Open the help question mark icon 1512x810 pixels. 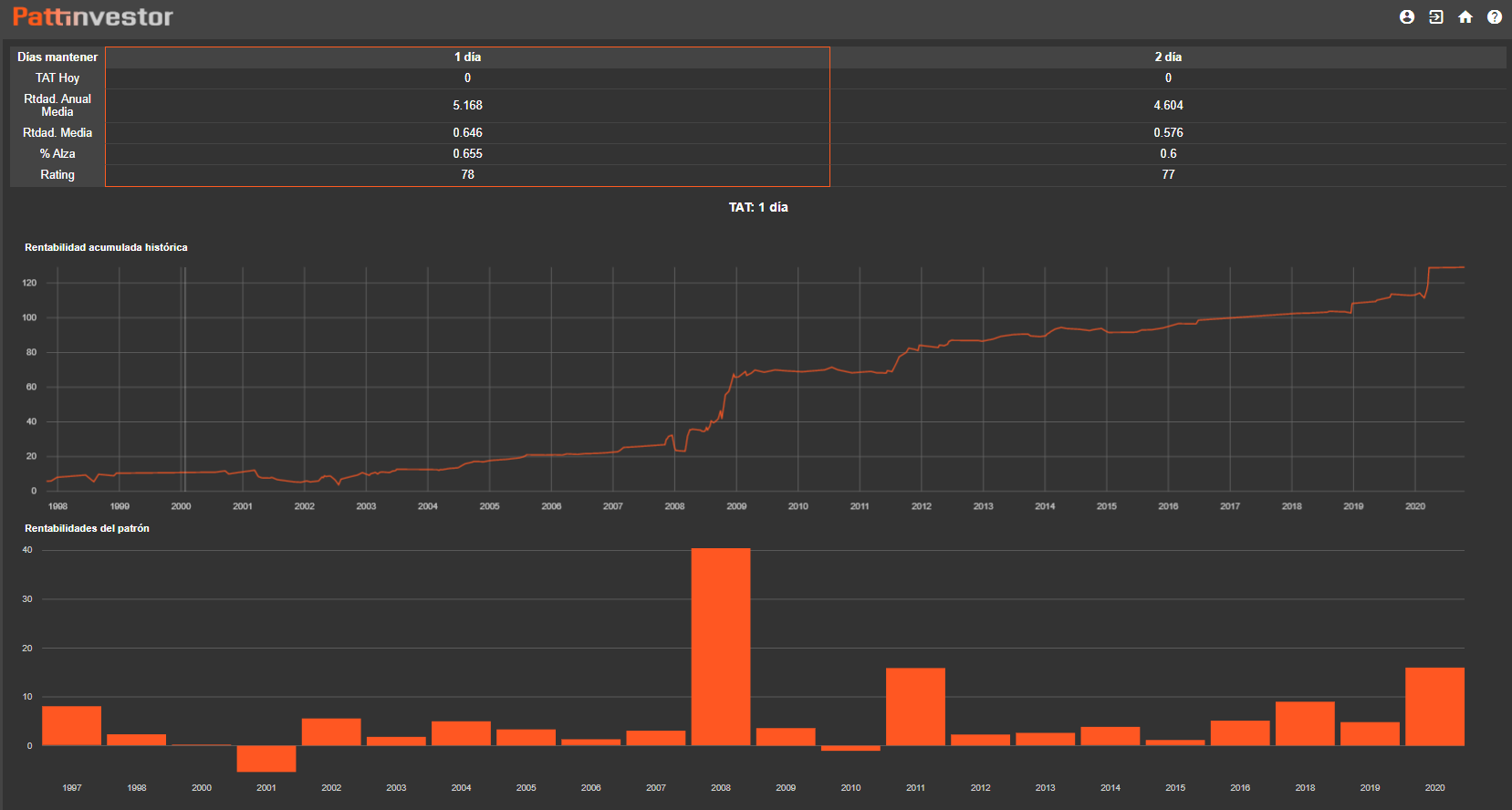(1494, 17)
